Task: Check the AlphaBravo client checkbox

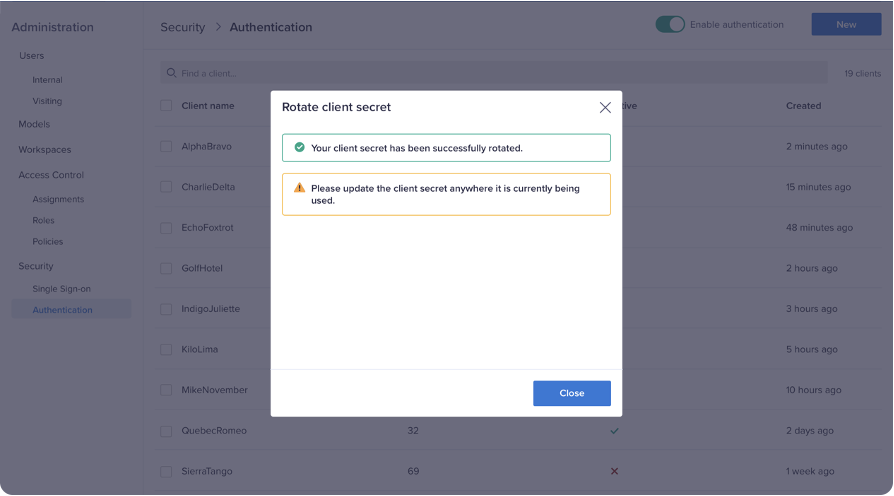Action: (166, 146)
